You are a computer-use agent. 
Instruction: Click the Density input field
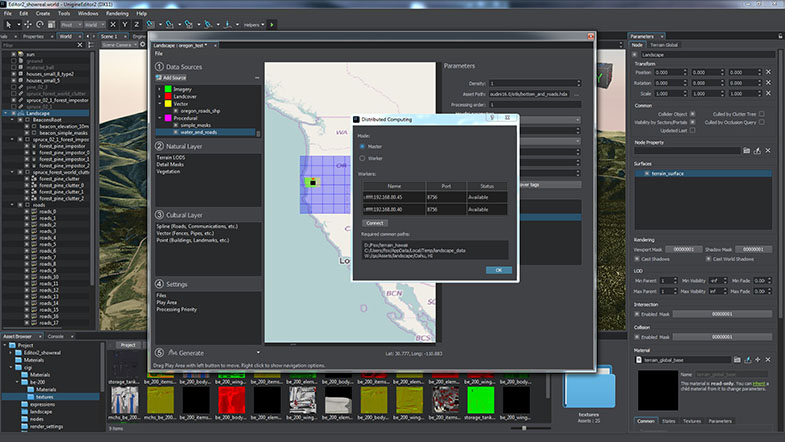click(x=535, y=83)
